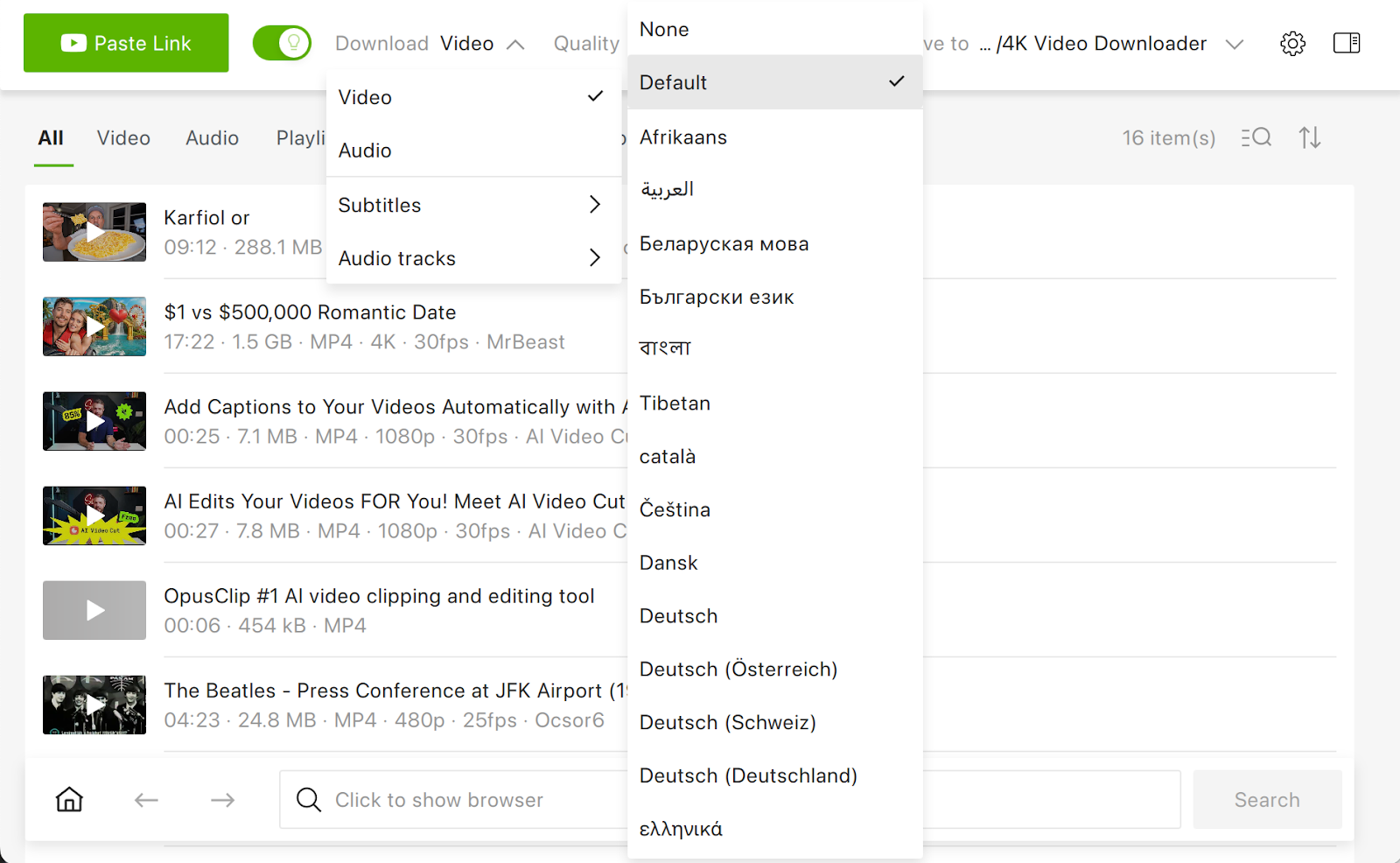Expand the Audio tracks submenu
Viewport: 1400px width, 863px height.
tap(473, 258)
